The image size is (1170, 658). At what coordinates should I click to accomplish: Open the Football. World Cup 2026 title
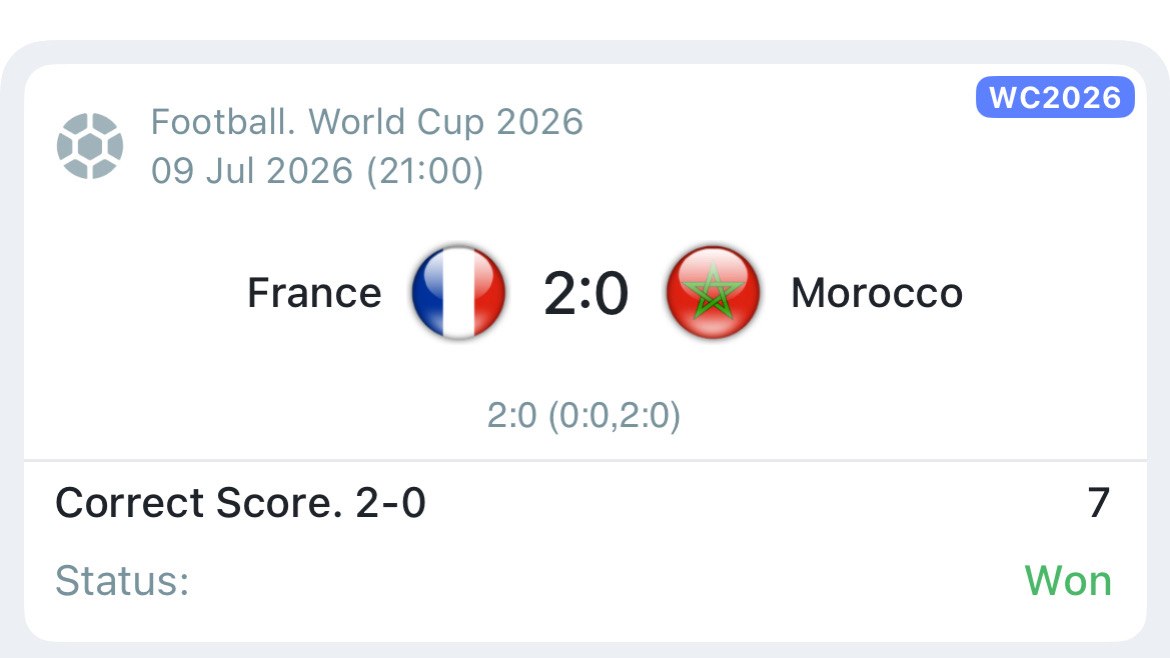tap(366, 122)
